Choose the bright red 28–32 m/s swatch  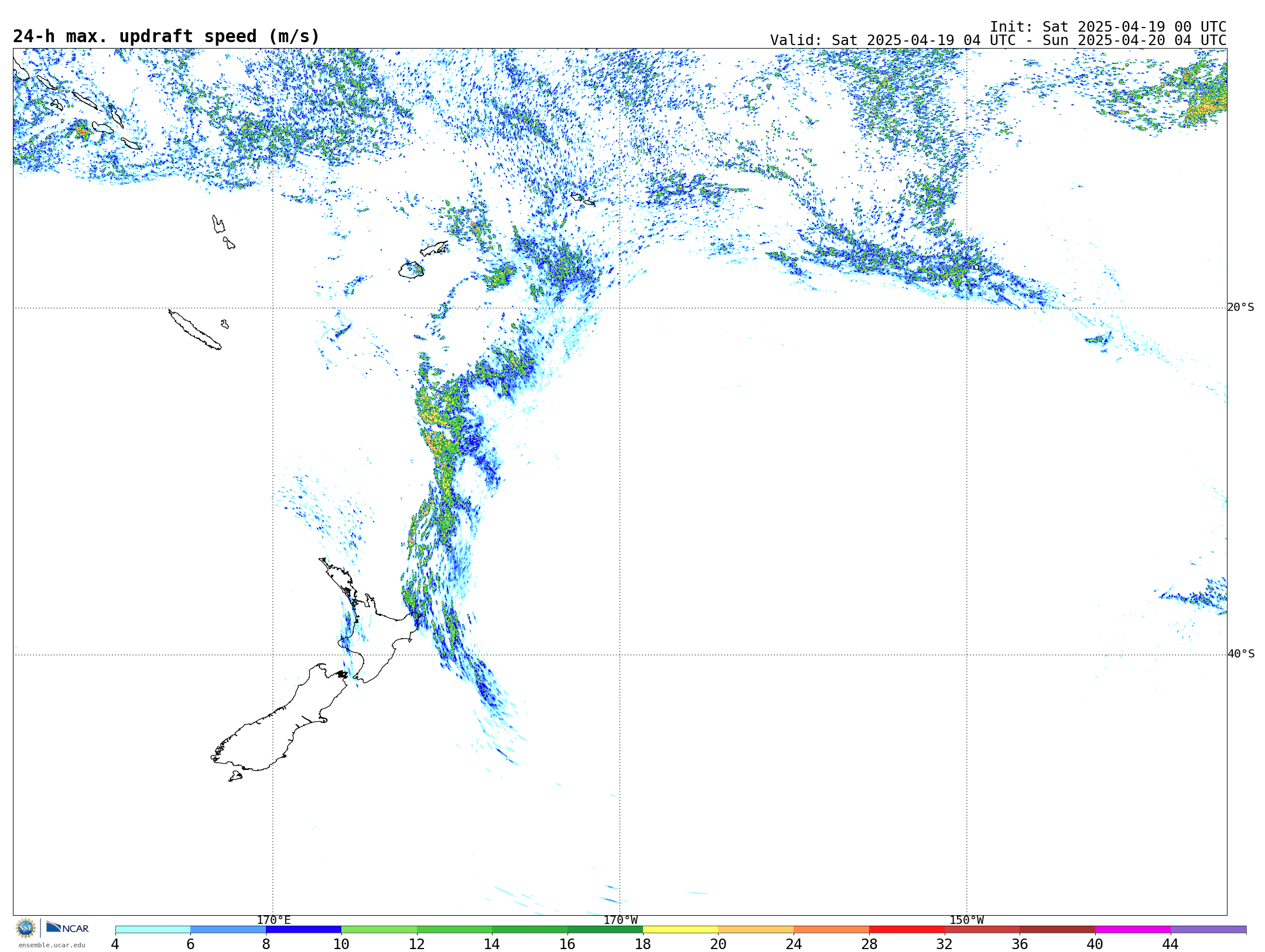pyautogui.click(x=907, y=929)
